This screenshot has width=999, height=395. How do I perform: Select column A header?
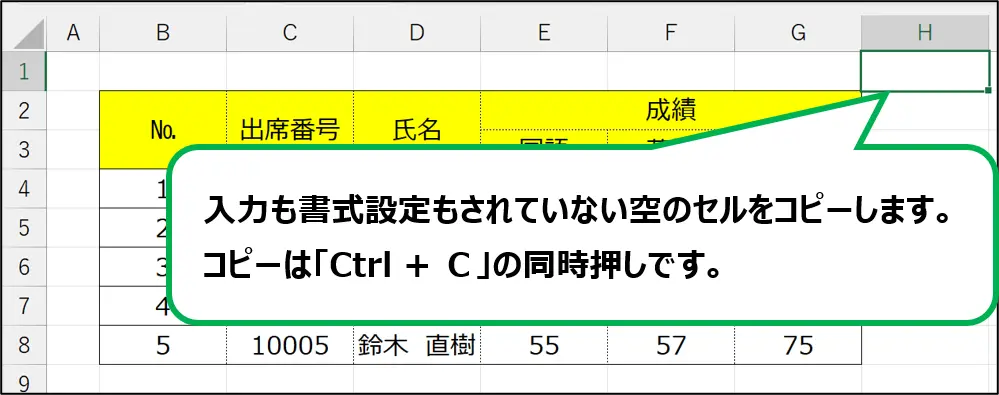click(73, 34)
